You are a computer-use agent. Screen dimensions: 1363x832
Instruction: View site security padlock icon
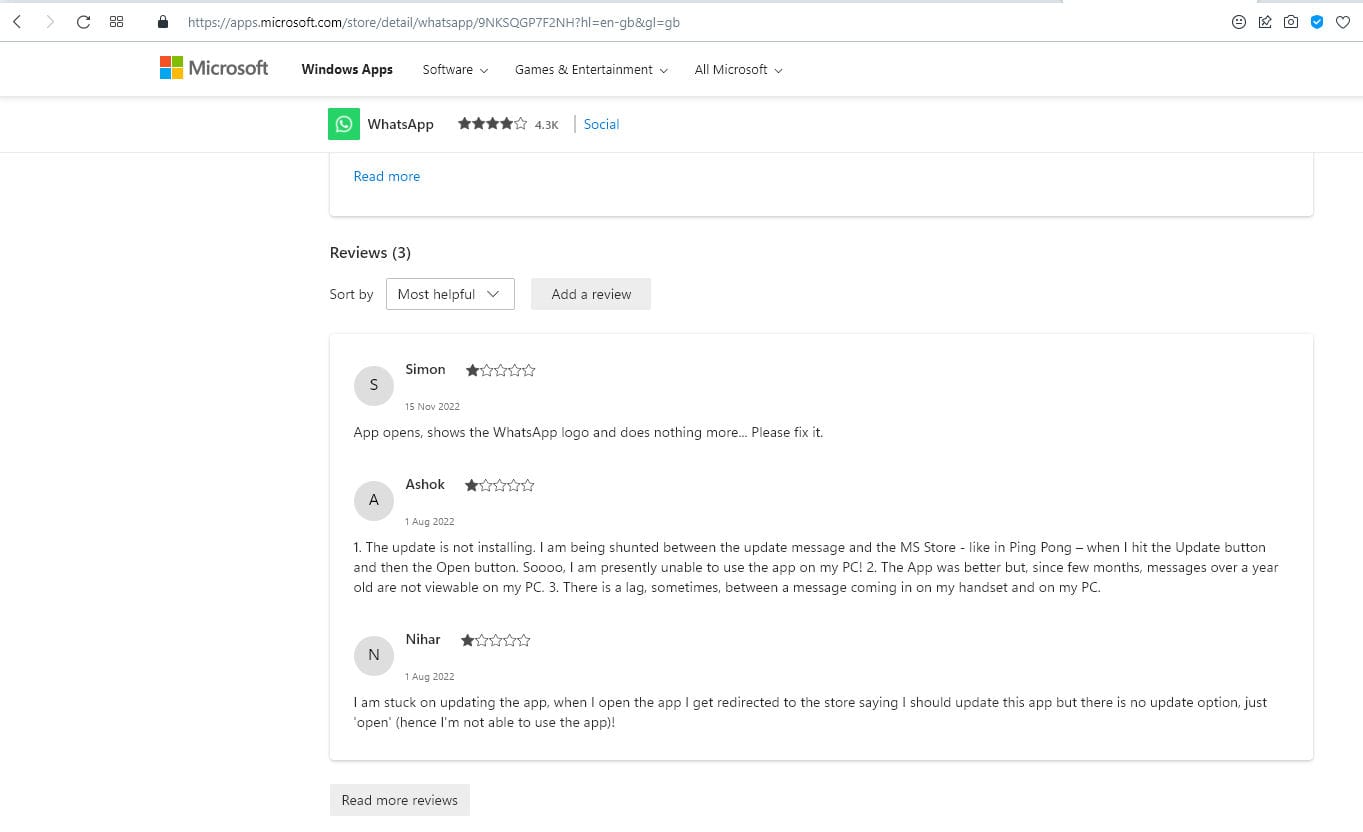[x=163, y=22]
